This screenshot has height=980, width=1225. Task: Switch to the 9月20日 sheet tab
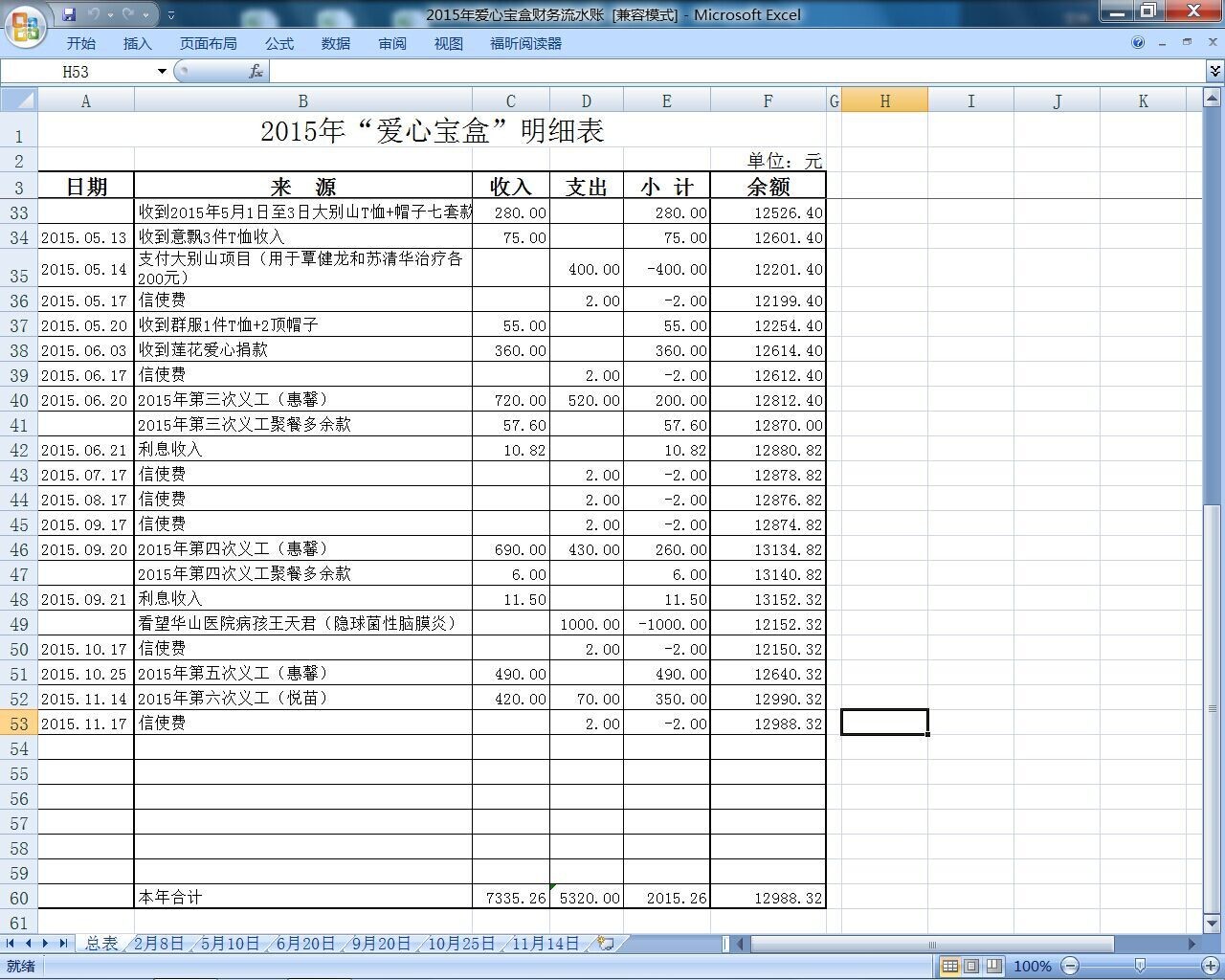point(381,944)
